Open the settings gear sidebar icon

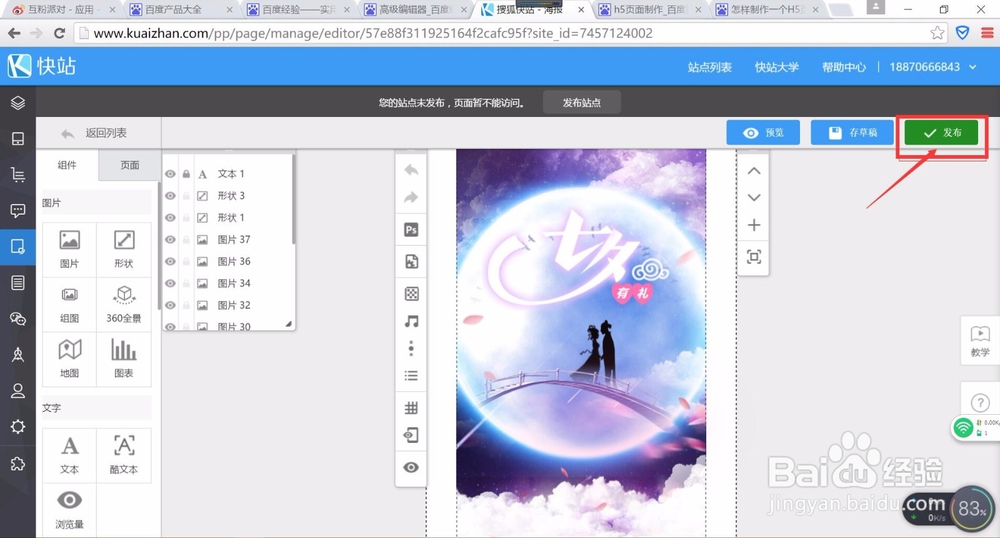pos(18,426)
